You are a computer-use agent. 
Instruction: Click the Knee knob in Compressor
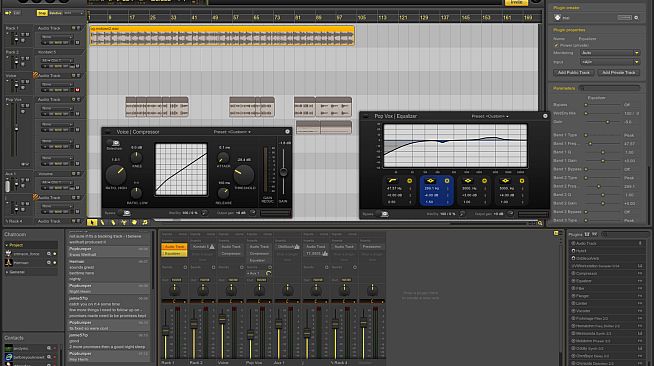pyautogui.click(x=136, y=158)
